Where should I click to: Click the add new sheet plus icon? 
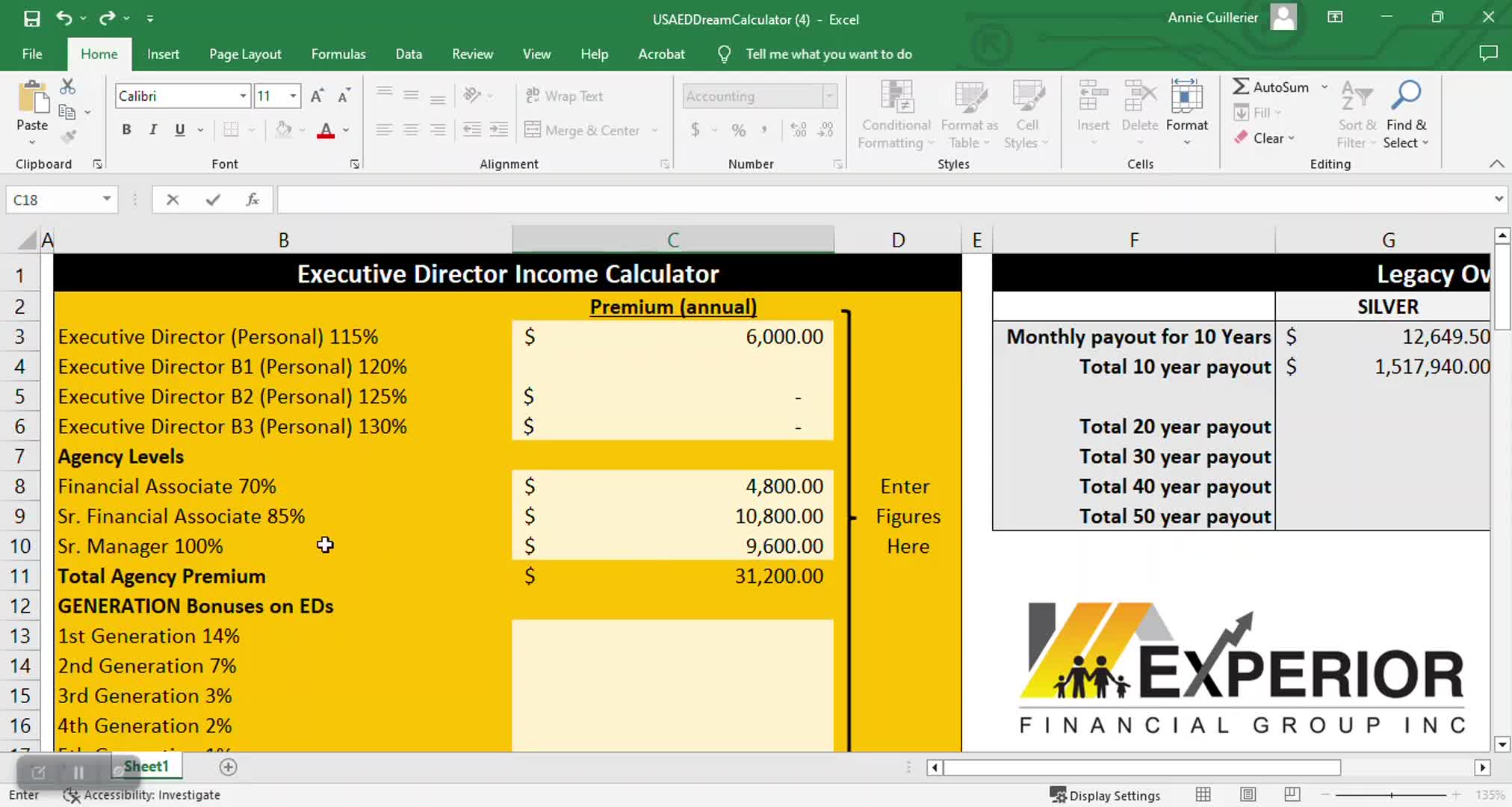[229, 767]
